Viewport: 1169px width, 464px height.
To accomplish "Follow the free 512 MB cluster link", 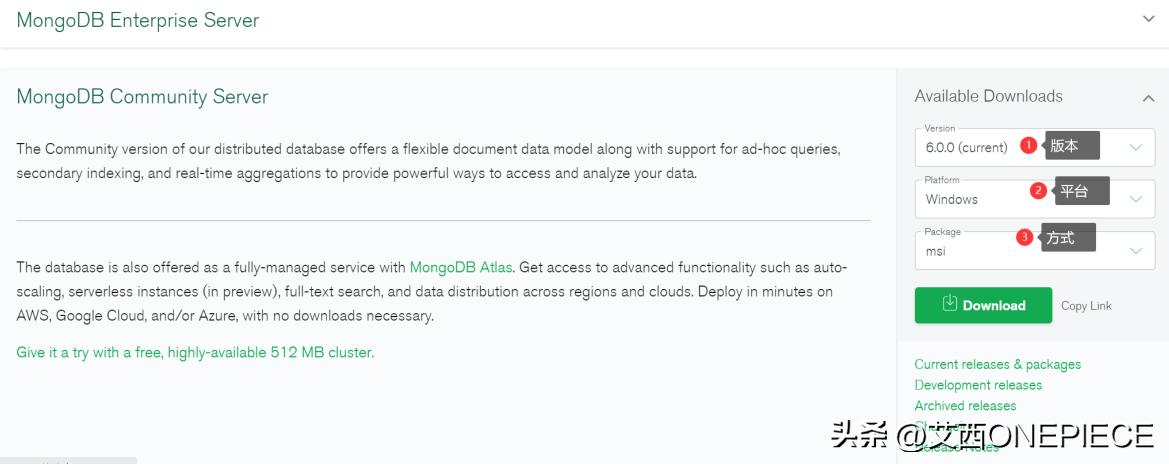I will [195, 353].
